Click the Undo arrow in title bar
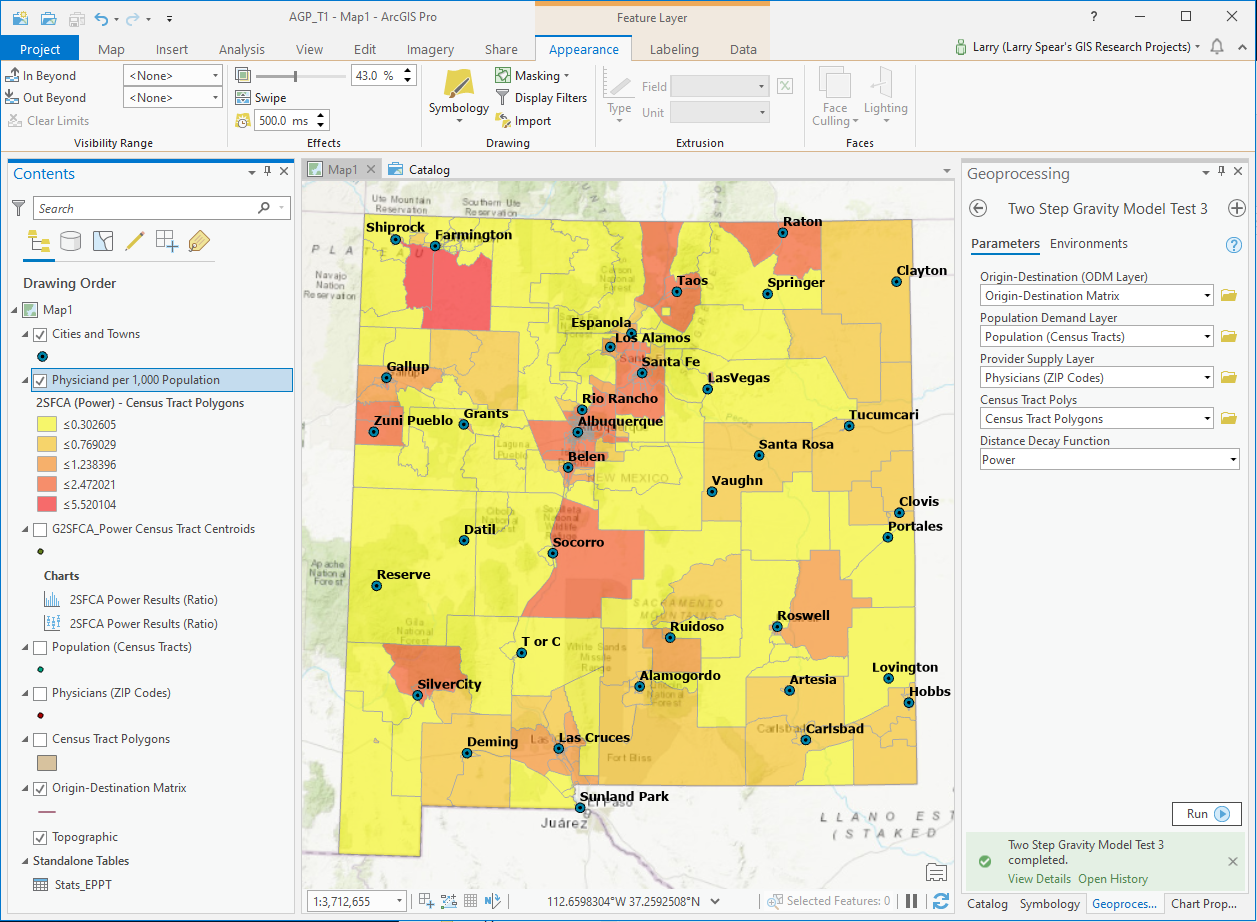The height and width of the screenshot is (922, 1257). 101,18
